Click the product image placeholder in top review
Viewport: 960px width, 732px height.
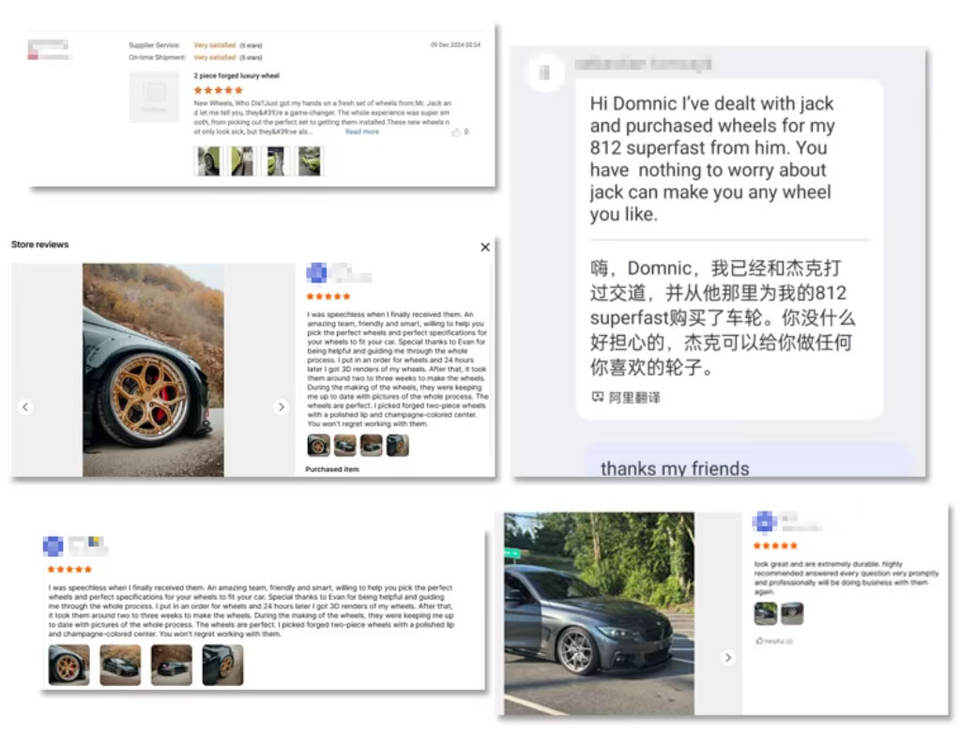pos(154,97)
